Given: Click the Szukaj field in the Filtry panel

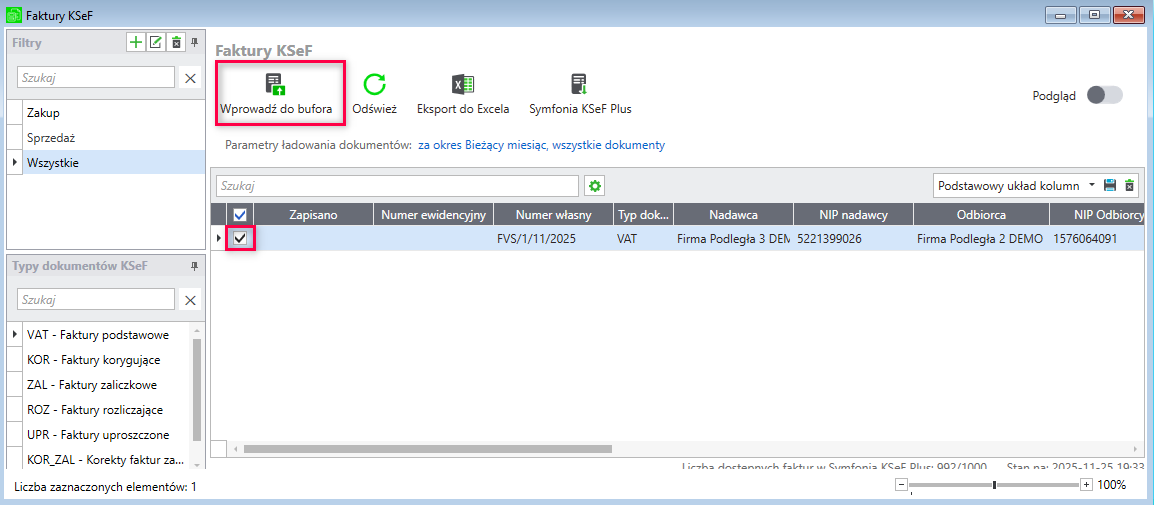Looking at the screenshot, I should [96, 77].
